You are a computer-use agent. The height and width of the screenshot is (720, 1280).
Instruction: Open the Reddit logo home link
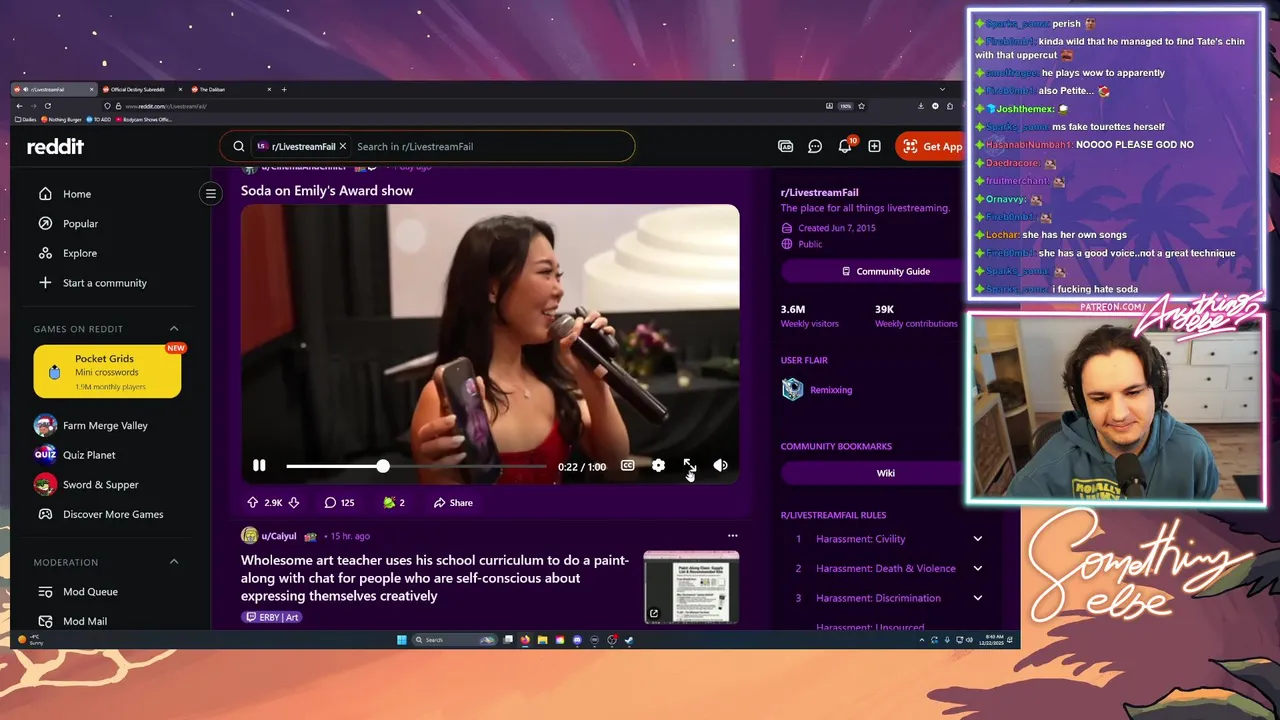[x=56, y=146]
